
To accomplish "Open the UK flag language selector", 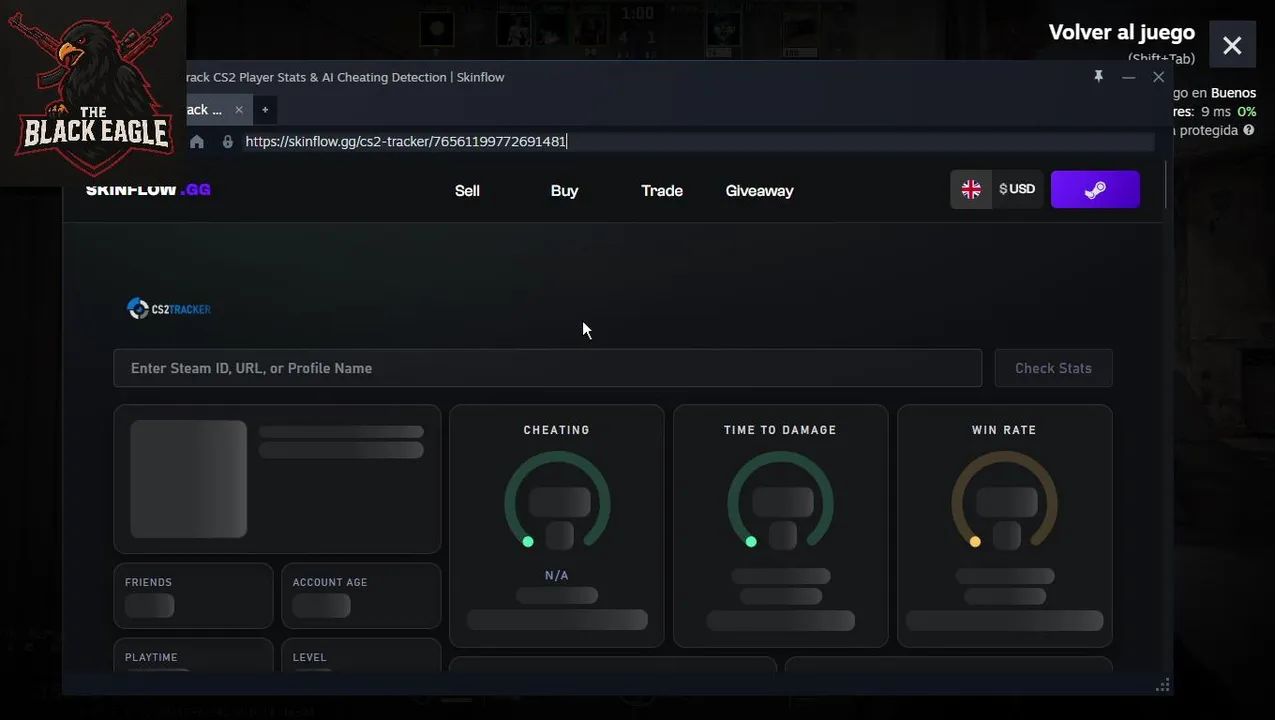I will tap(971, 189).
